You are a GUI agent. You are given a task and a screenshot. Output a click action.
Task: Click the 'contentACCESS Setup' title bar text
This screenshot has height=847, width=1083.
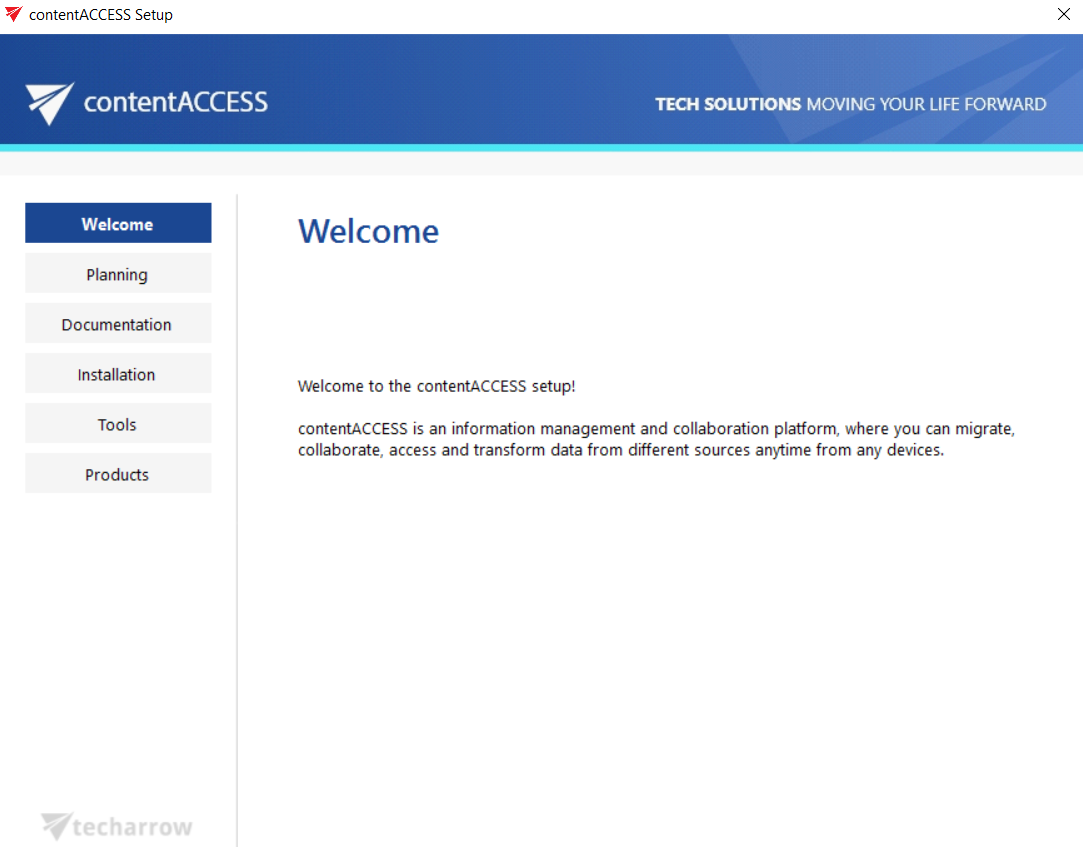point(101,15)
